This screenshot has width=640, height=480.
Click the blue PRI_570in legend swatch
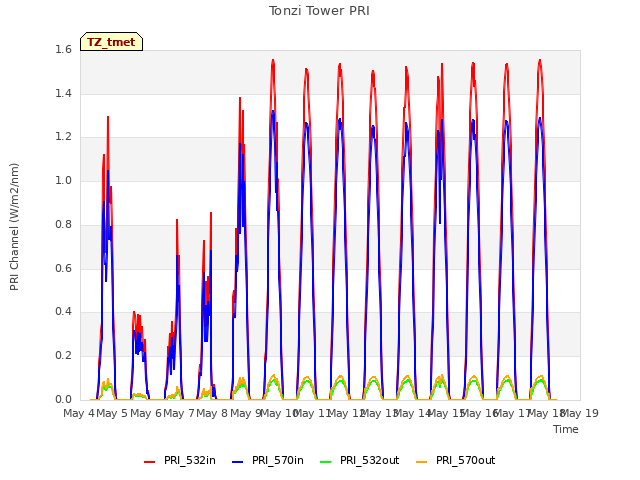238,462
